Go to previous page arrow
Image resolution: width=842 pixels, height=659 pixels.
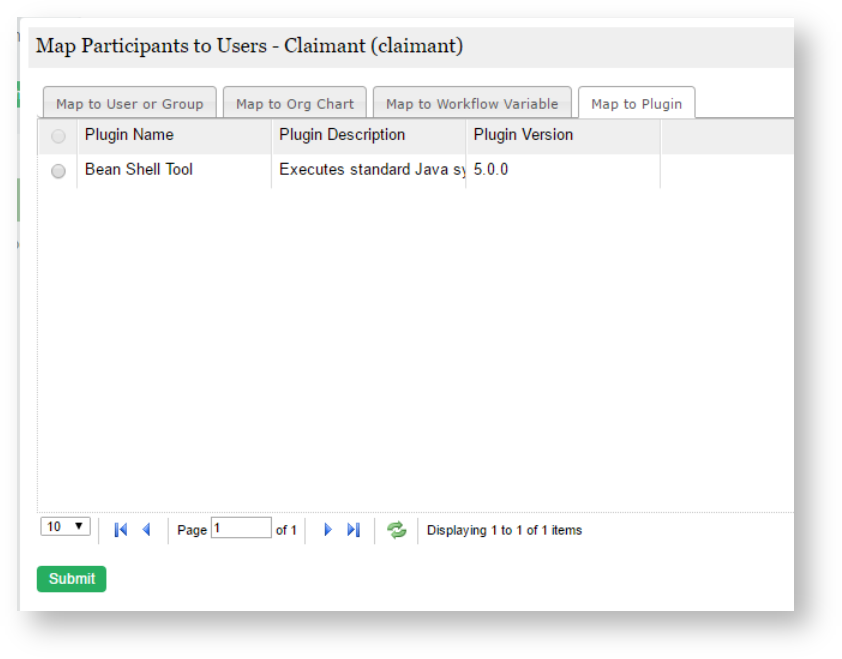click(146, 530)
